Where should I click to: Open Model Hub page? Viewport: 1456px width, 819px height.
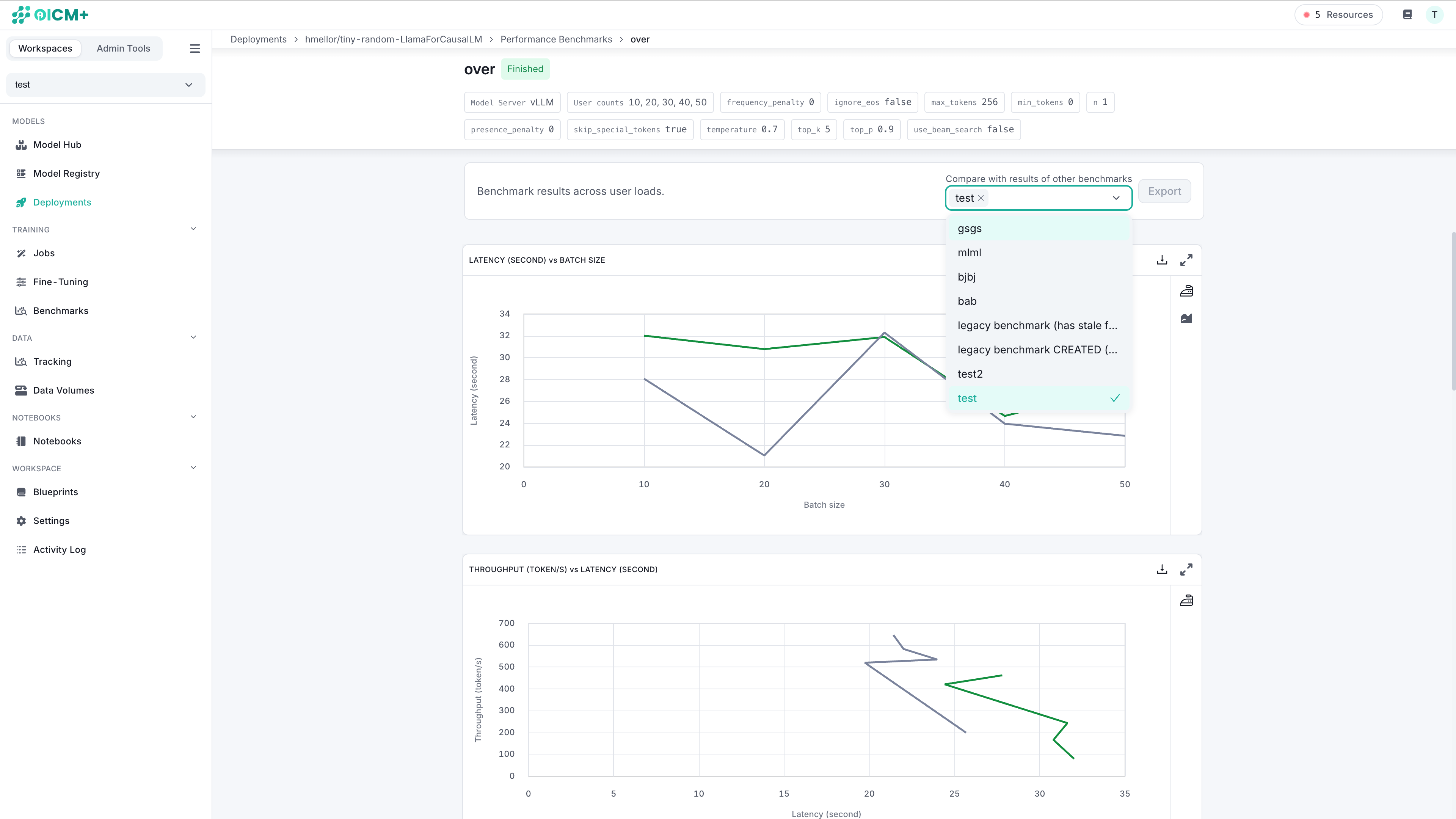pyautogui.click(x=57, y=145)
